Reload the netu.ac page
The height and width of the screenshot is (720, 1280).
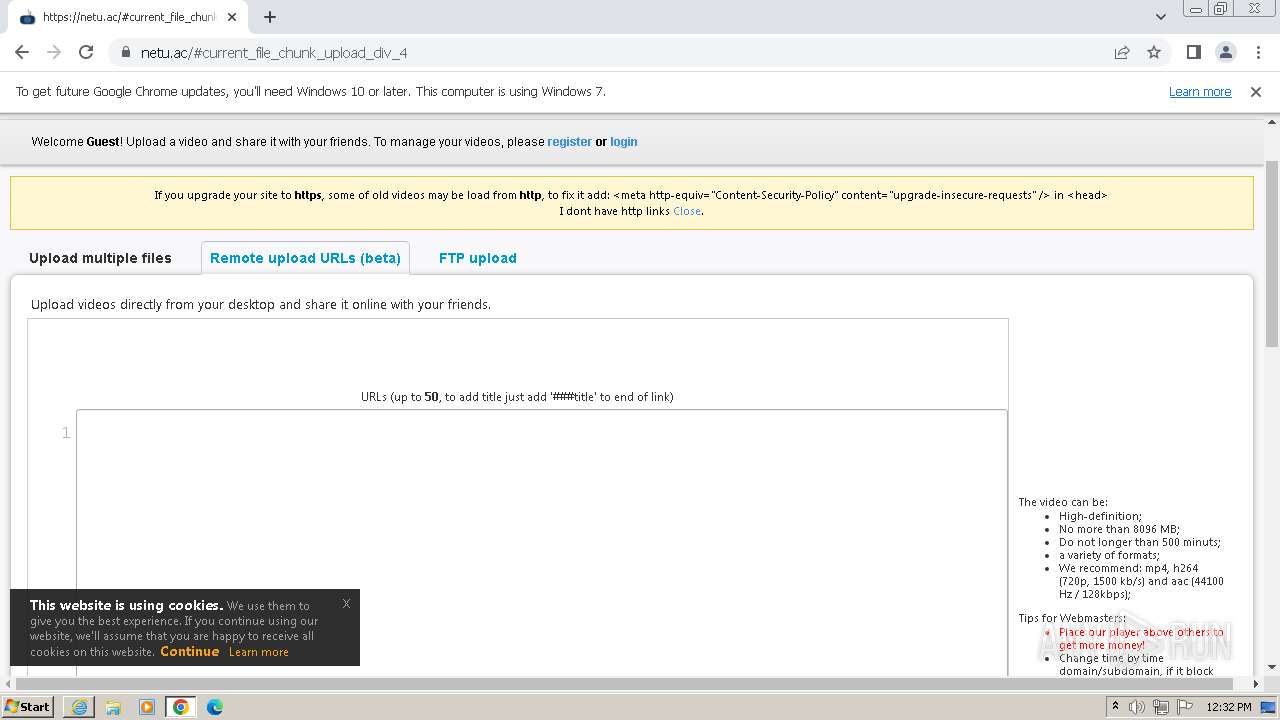[x=86, y=52]
